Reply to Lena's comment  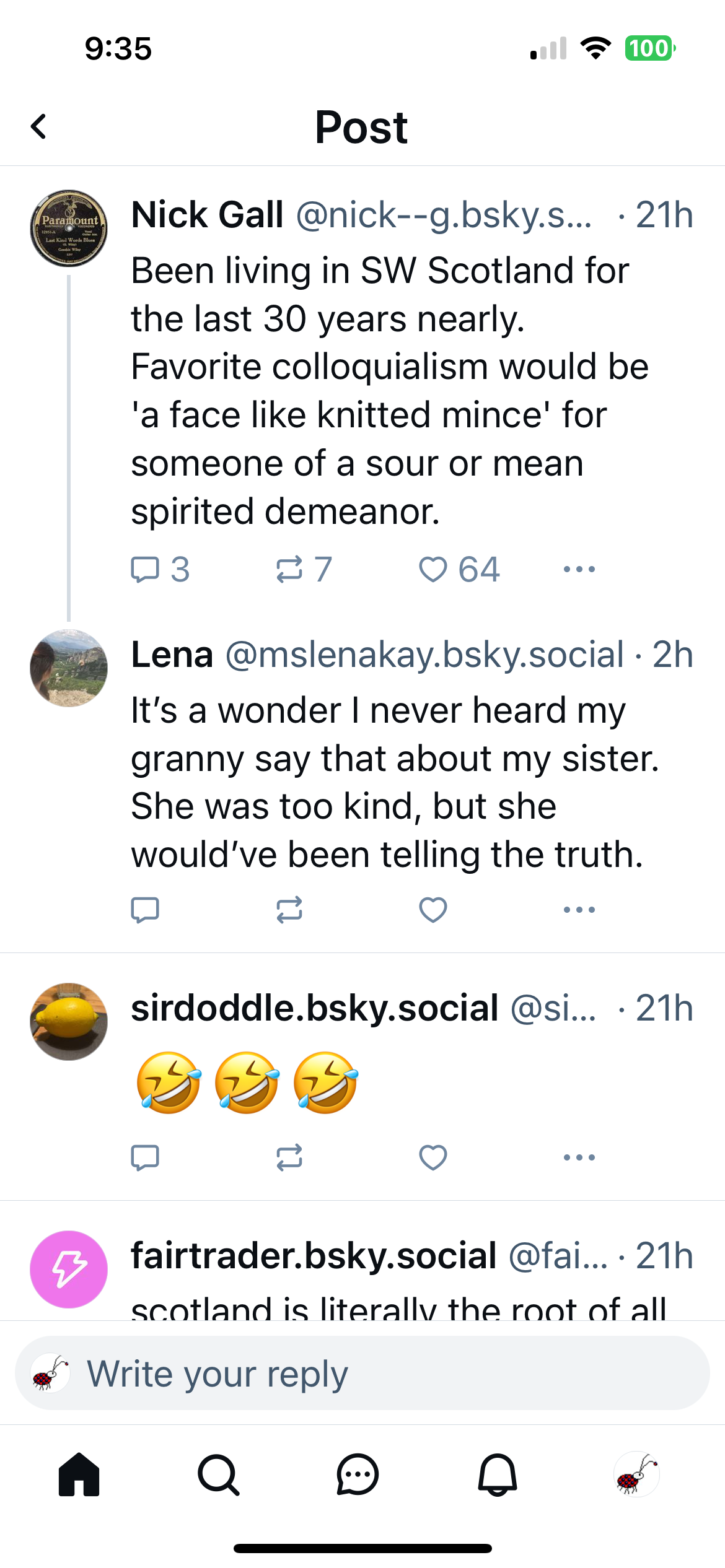pyautogui.click(x=146, y=910)
